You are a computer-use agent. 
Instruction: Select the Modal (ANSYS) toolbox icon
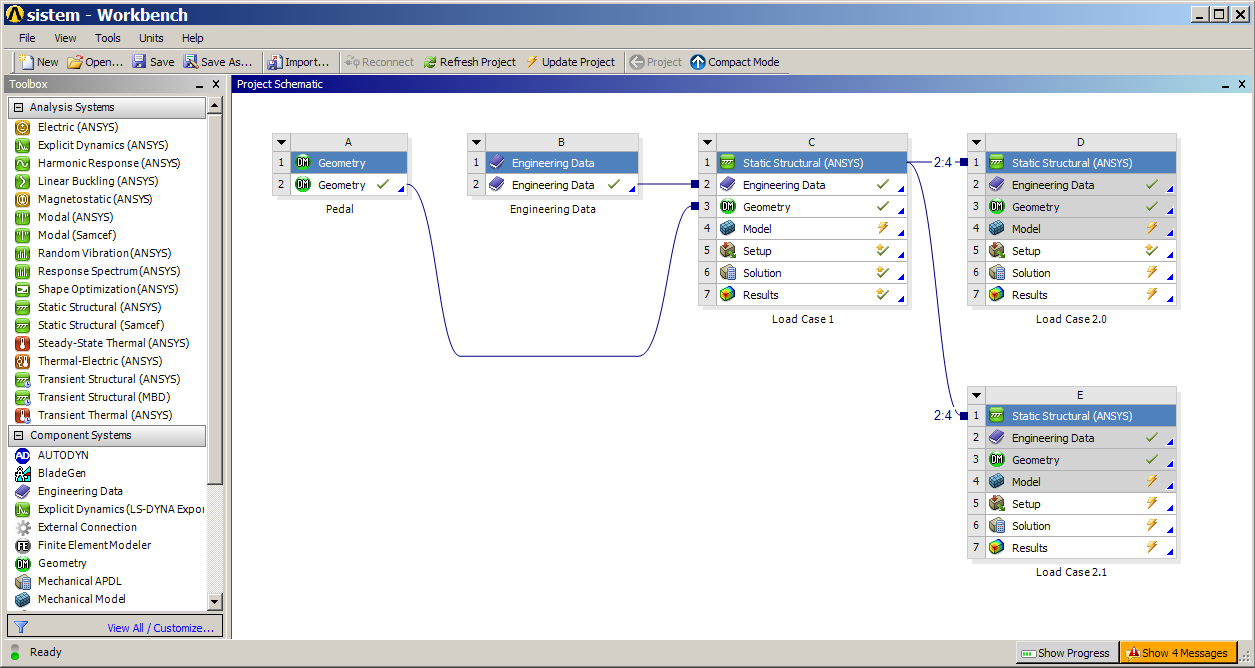pyautogui.click(x=22, y=217)
